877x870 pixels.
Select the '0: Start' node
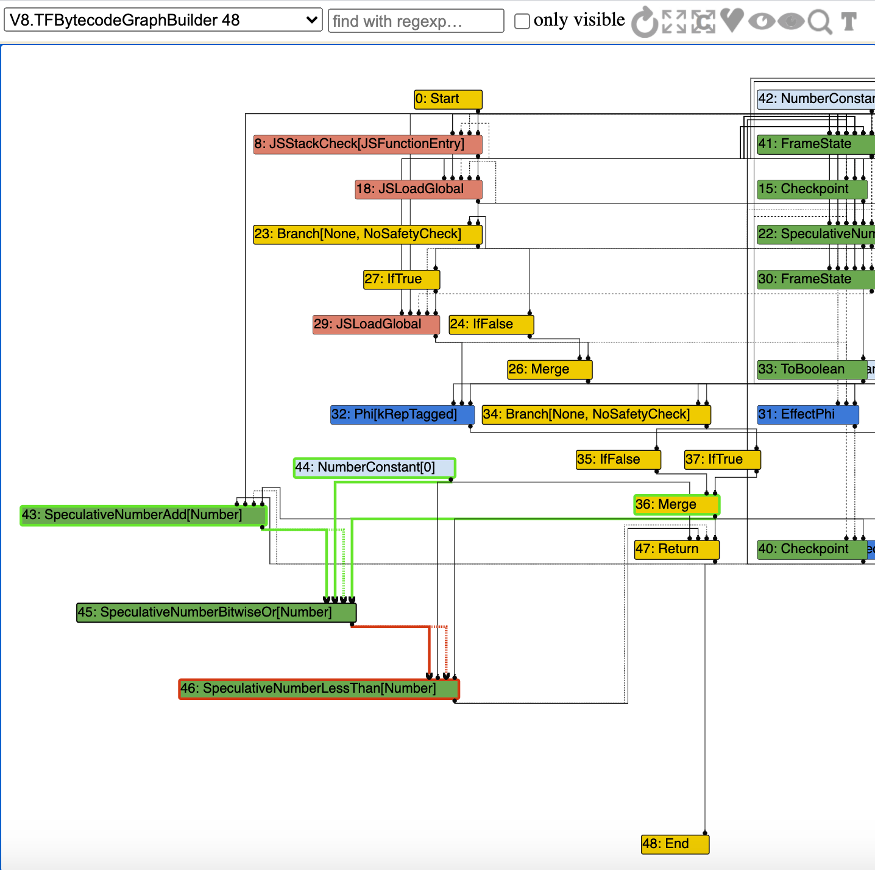[x=447, y=99]
